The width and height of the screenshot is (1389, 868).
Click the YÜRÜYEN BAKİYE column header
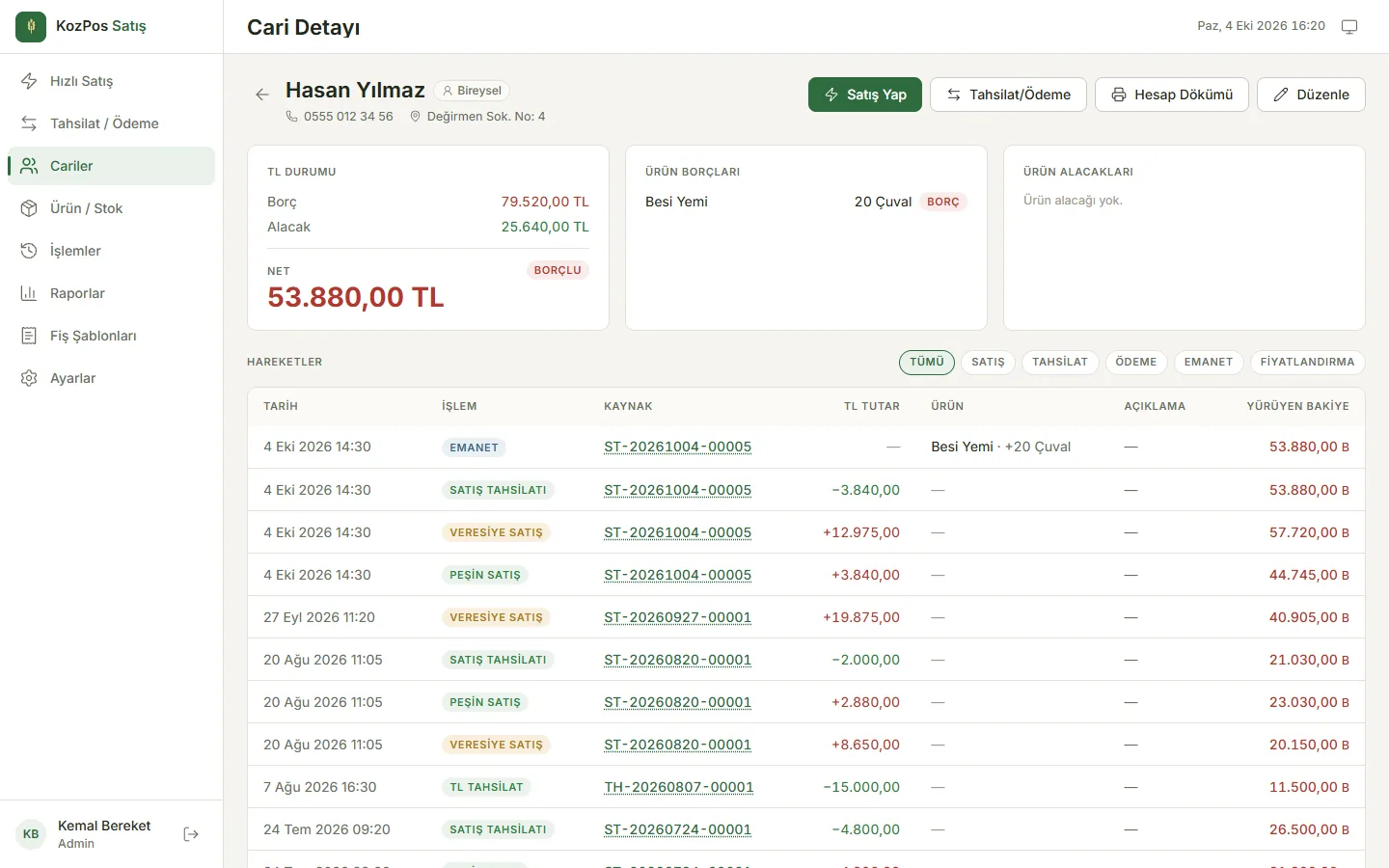point(1297,406)
